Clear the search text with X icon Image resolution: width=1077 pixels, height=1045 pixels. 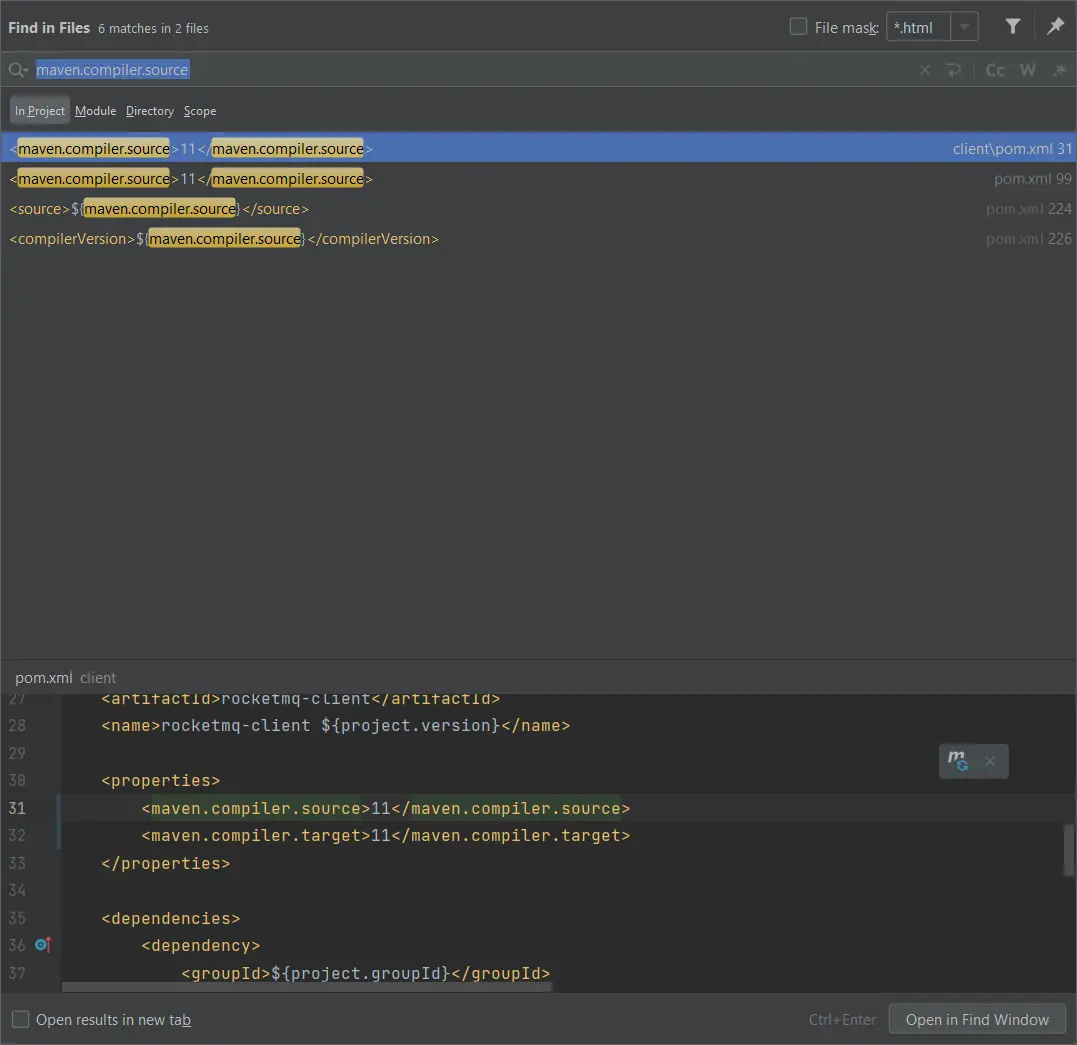(x=925, y=70)
